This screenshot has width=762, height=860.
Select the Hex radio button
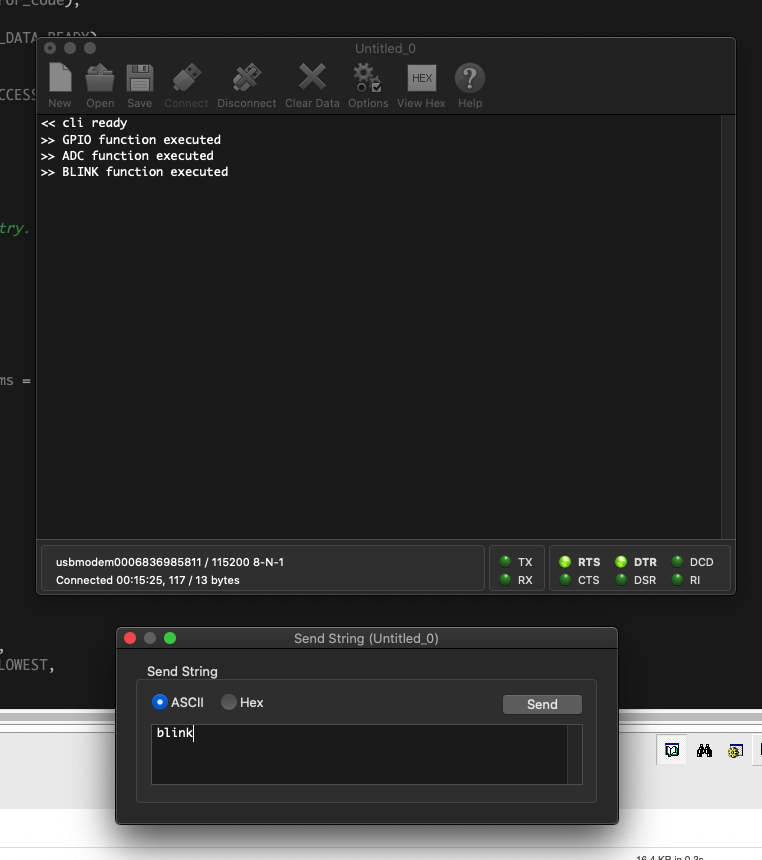coord(229,702)
